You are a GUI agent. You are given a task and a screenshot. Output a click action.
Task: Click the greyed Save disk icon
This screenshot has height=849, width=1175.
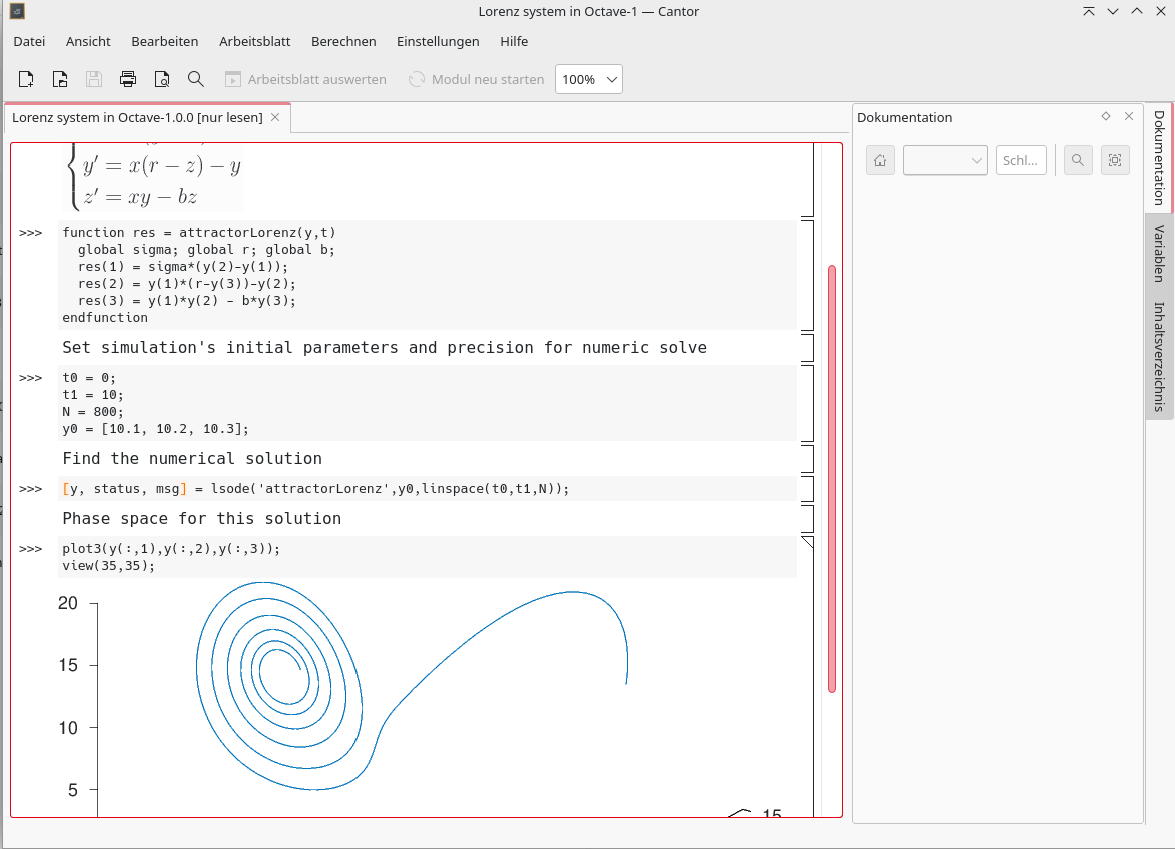(x=94, y=79)
